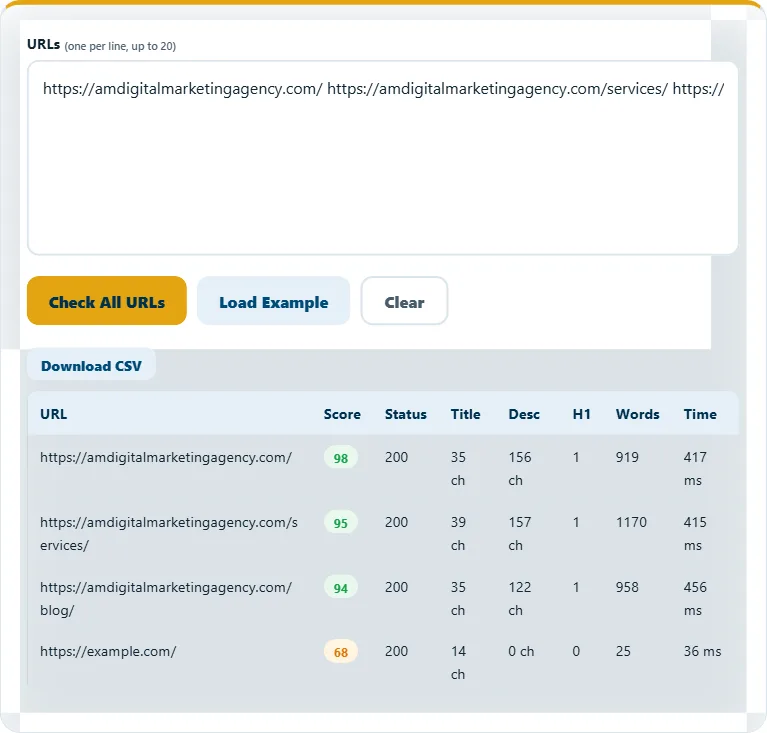Screen dimensions: 767x733
Task: Click the 36 ms time value
Action: (x=702, y=651)
